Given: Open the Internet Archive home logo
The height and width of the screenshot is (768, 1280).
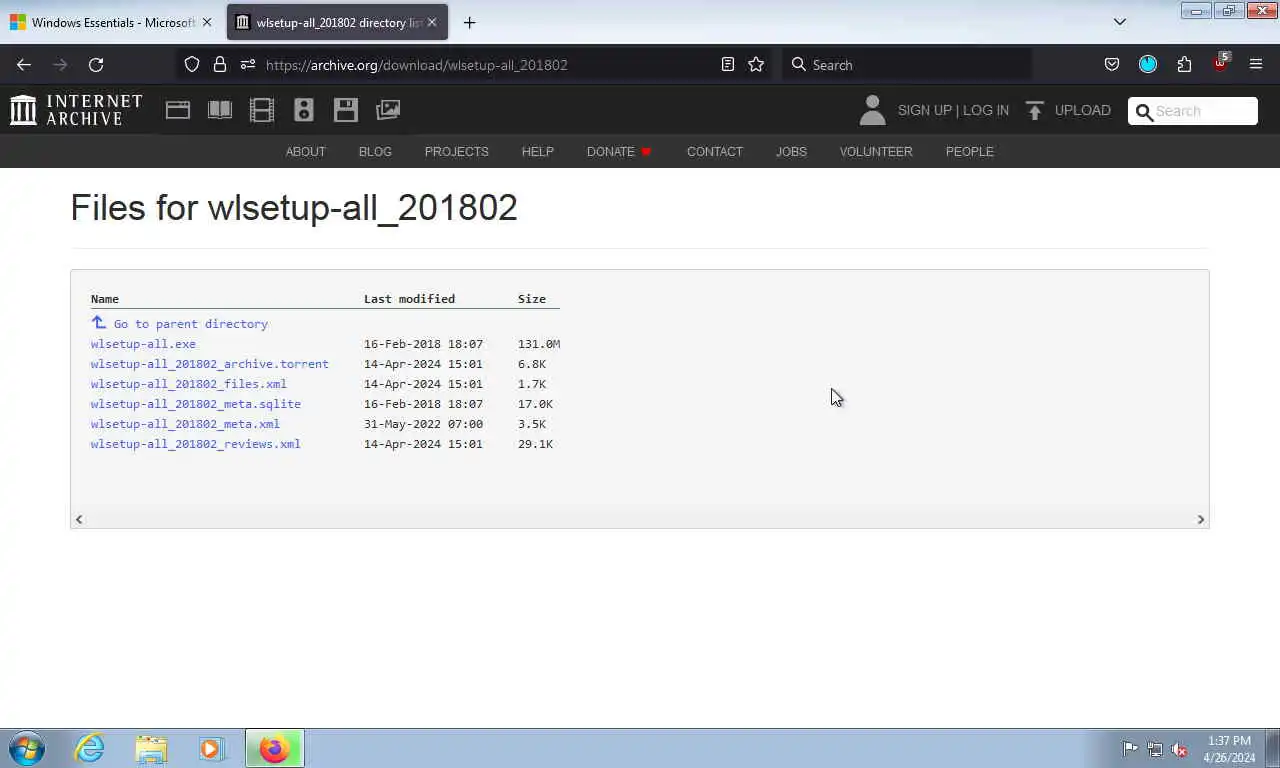Looking at the screenshot, I should [76, 110].
